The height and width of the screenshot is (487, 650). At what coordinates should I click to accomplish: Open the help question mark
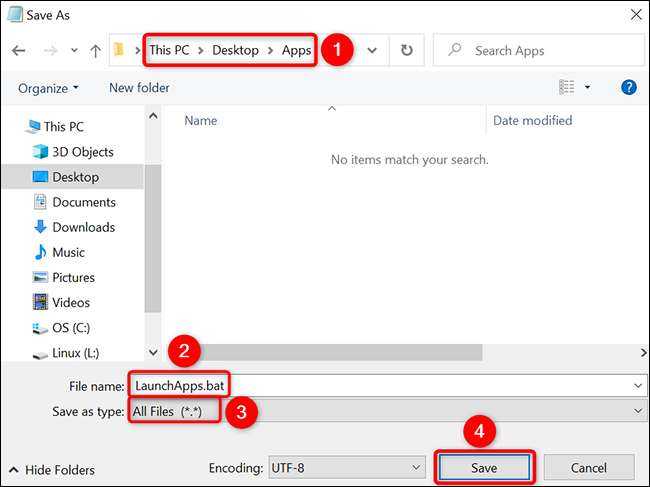point(629,87)
